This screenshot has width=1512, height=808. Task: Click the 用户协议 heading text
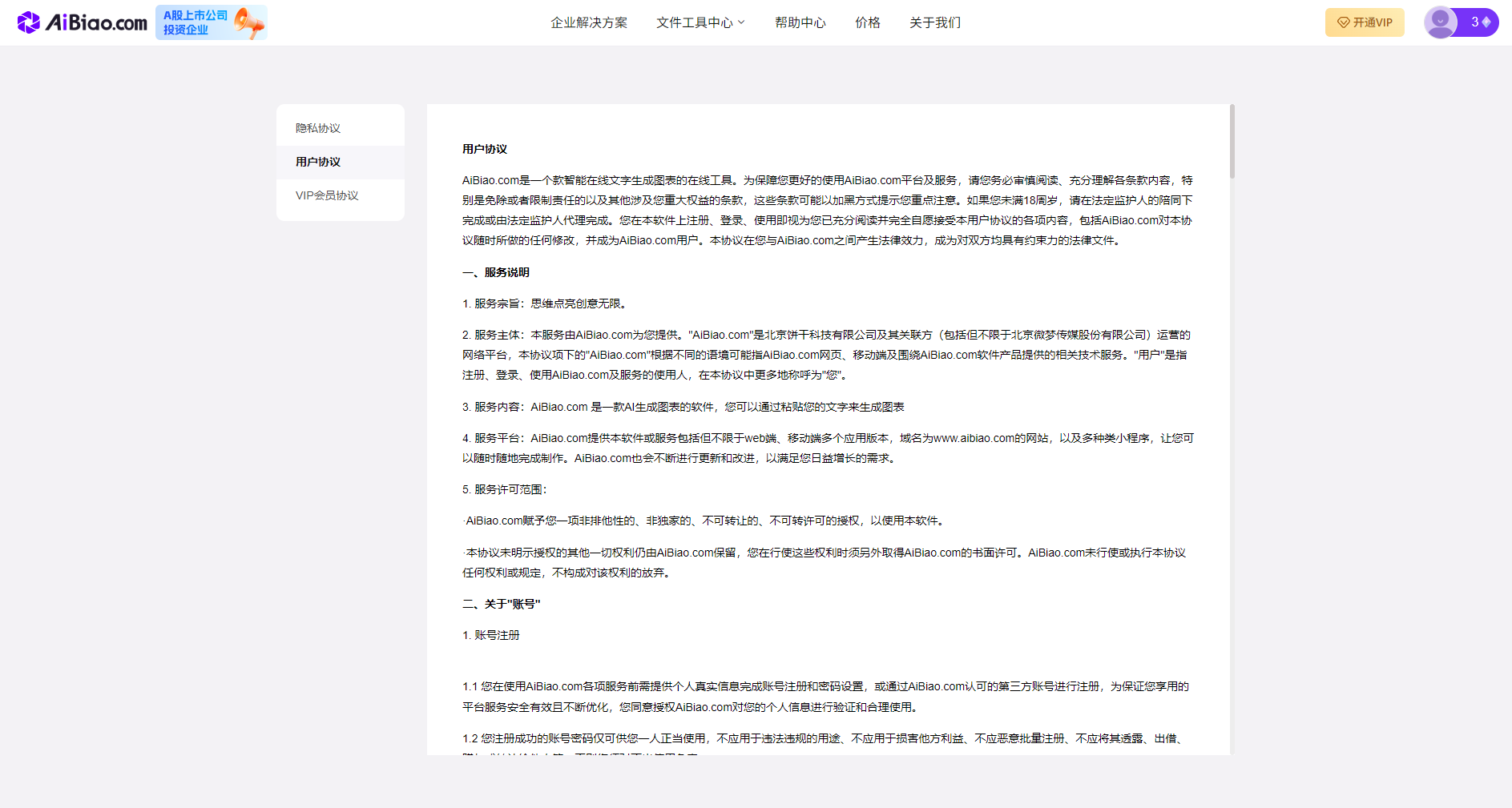point(485,149)
